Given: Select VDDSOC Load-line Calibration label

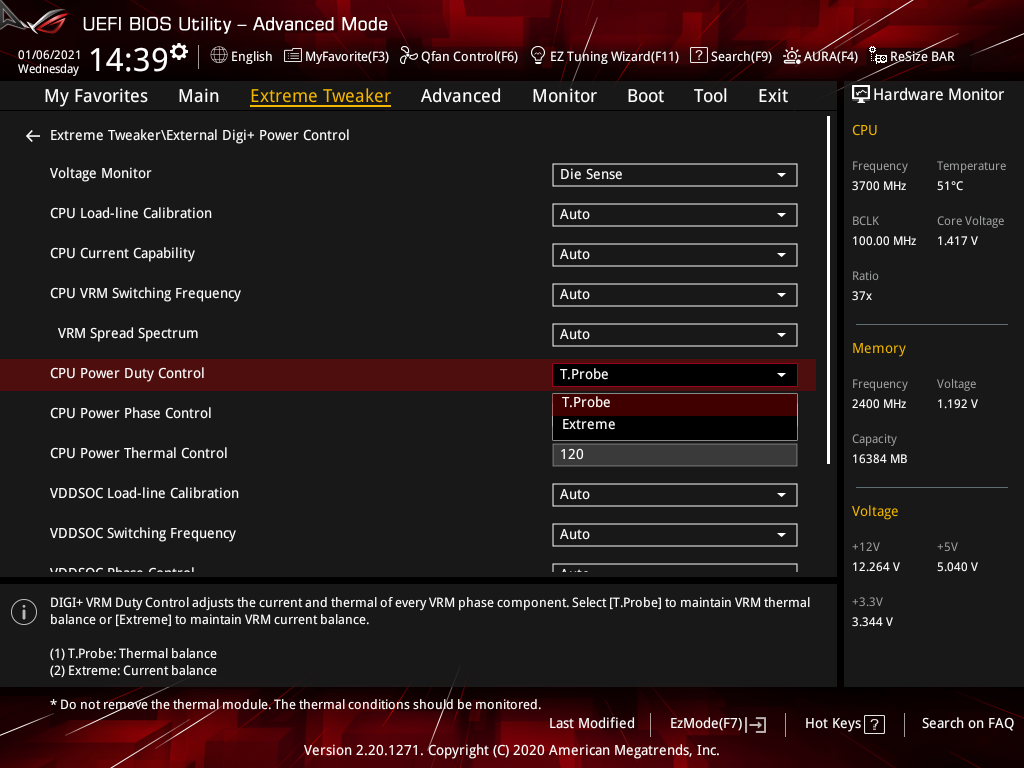Looking at the screenshot, I should 144,493.
